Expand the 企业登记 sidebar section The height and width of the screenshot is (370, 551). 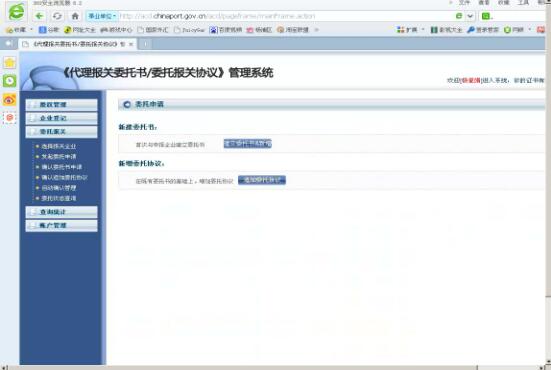[61, 118]
